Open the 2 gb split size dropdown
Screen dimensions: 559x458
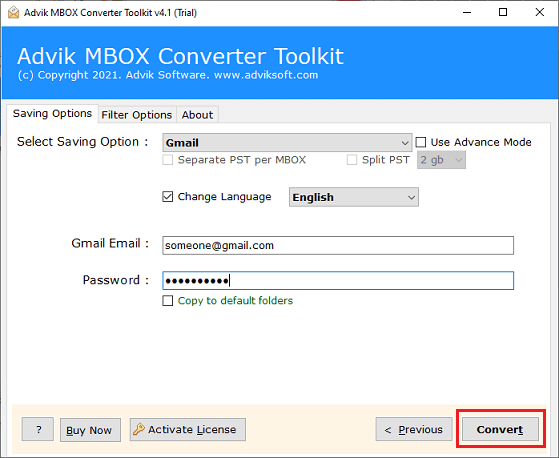pyautogui.click(x=441, y=160)
